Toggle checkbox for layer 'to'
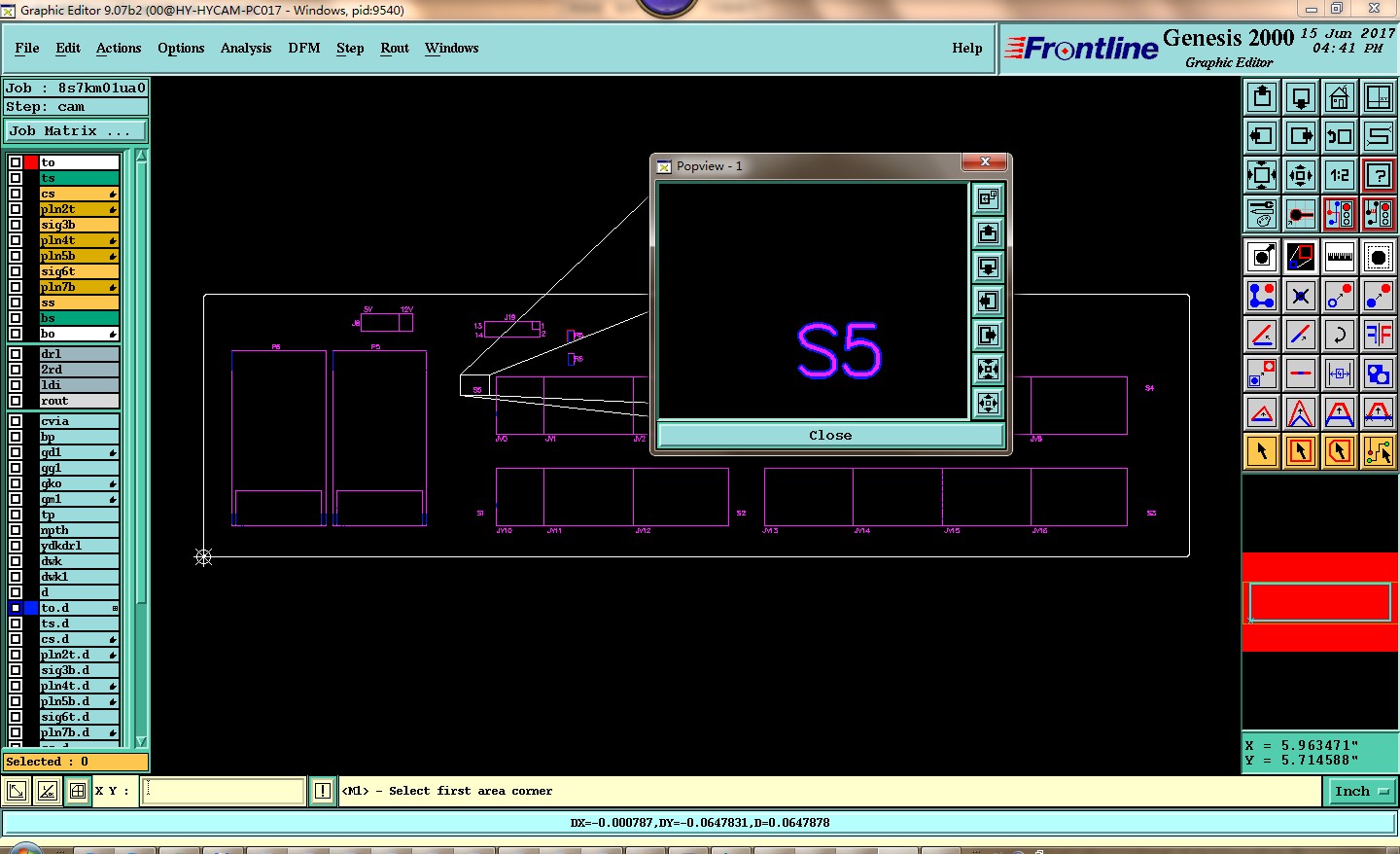Viewport: 1400px width, 854px height. (x=16, y=162)
